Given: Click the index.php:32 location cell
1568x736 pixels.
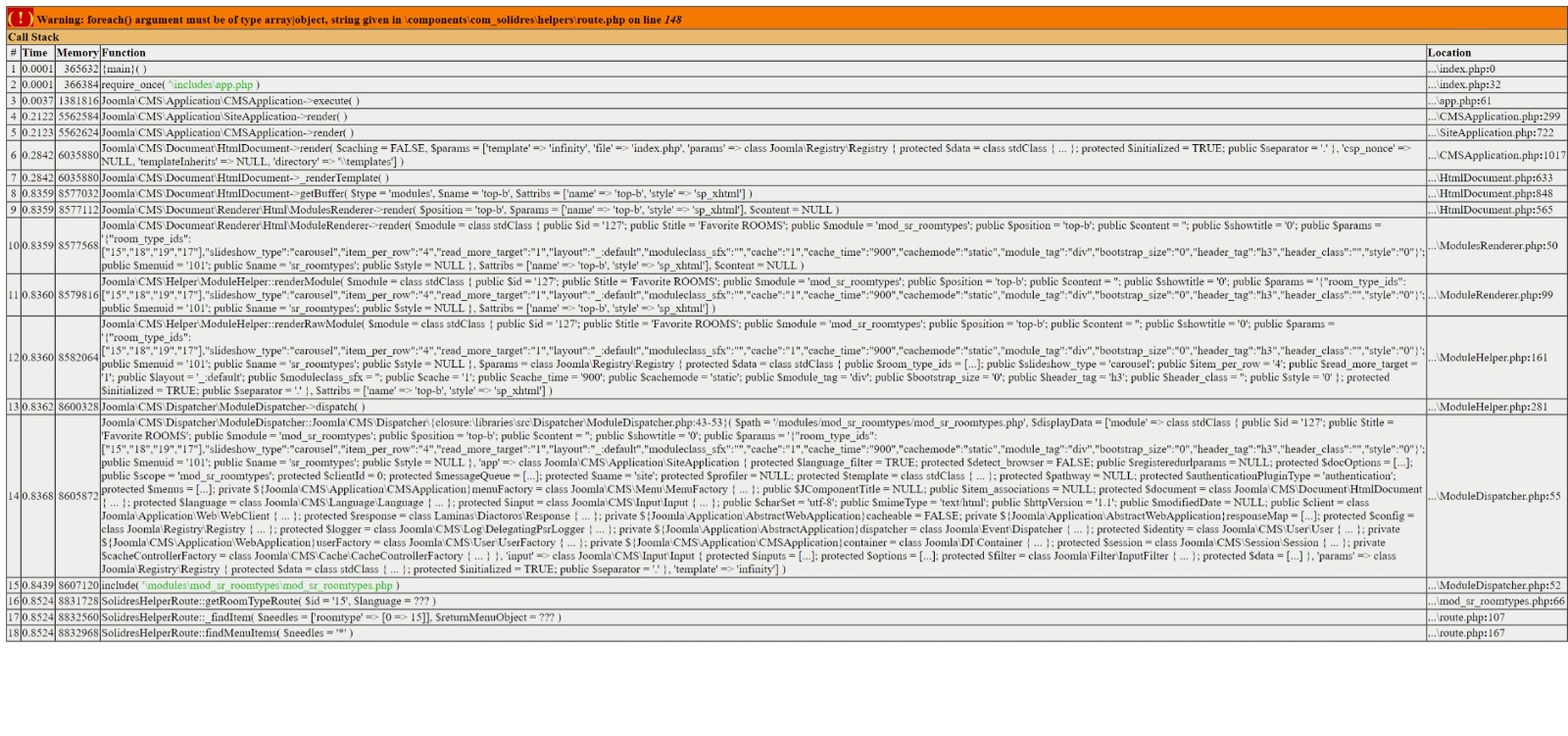Looking at the screenshot, I should click(x=1464, y=85).
